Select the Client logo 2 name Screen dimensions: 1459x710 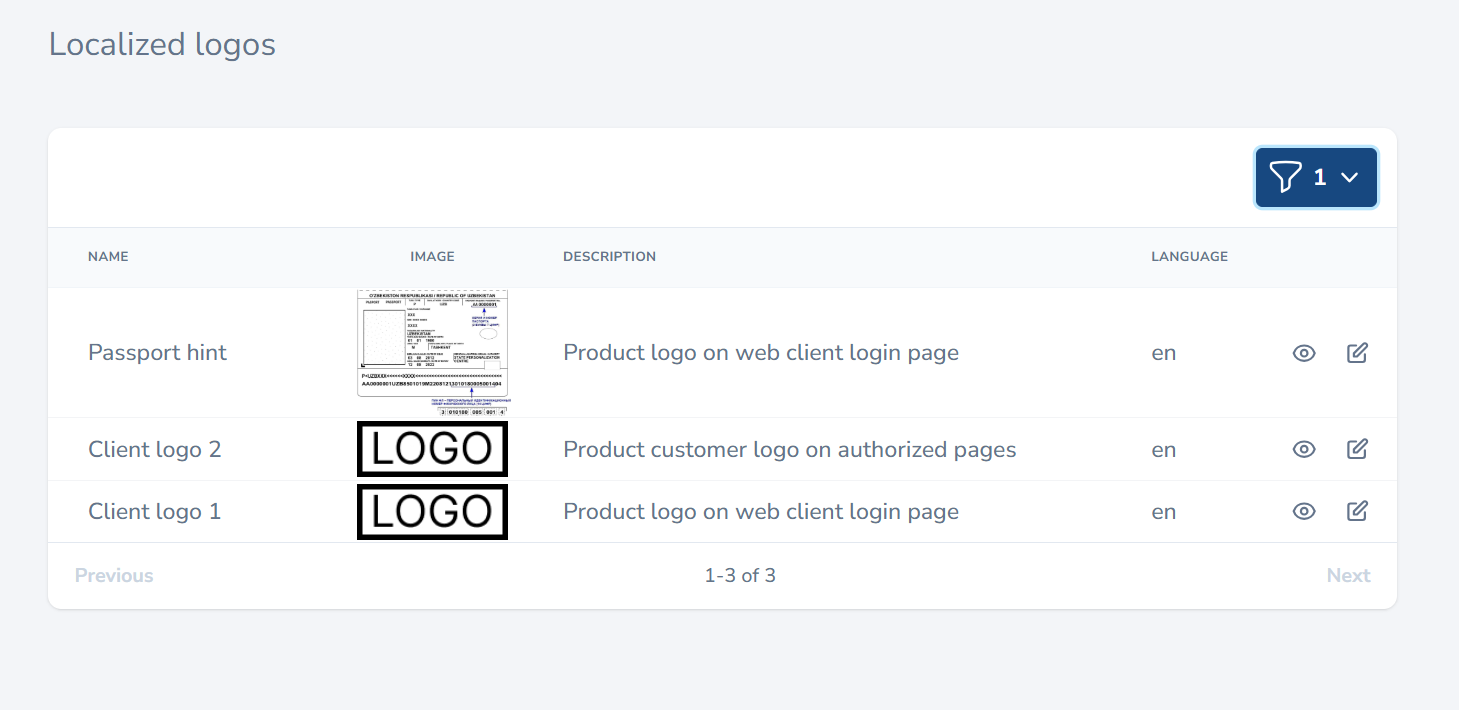click(x=154, y=450)
